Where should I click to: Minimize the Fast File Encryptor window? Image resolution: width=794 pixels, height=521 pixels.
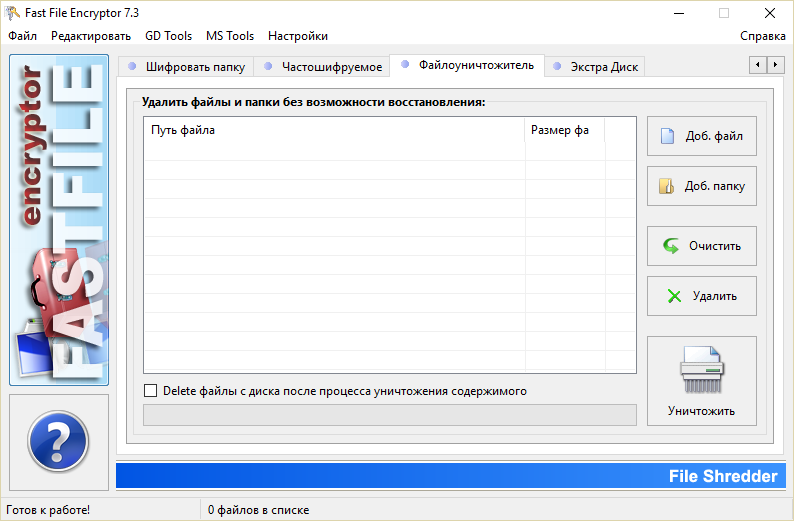[679, 13]
